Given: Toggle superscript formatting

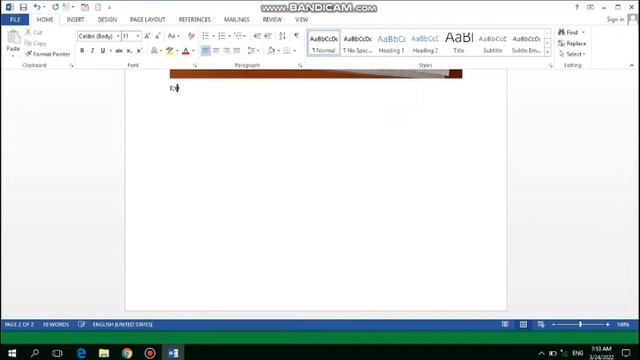Looking at the screenshot, I should 139,51.
